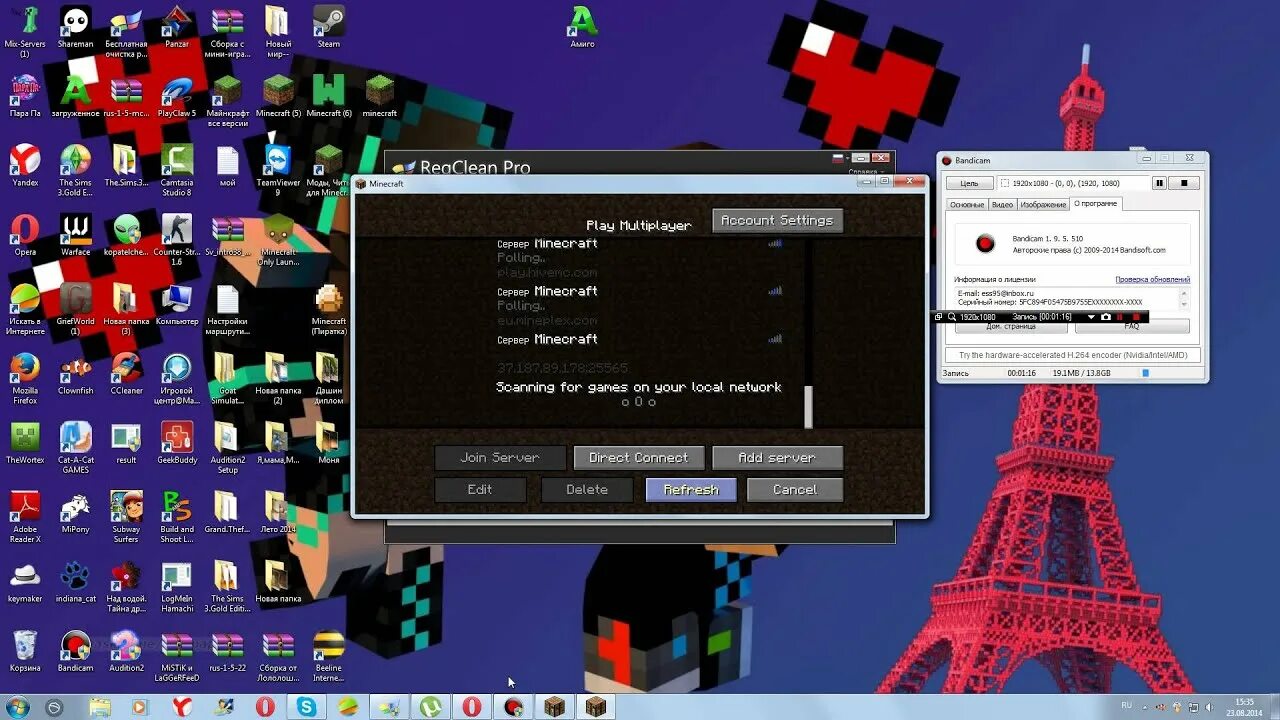Open the Shareman desktop icon
This screenshot has width=1280, height=720.
[x=75, y=27]
